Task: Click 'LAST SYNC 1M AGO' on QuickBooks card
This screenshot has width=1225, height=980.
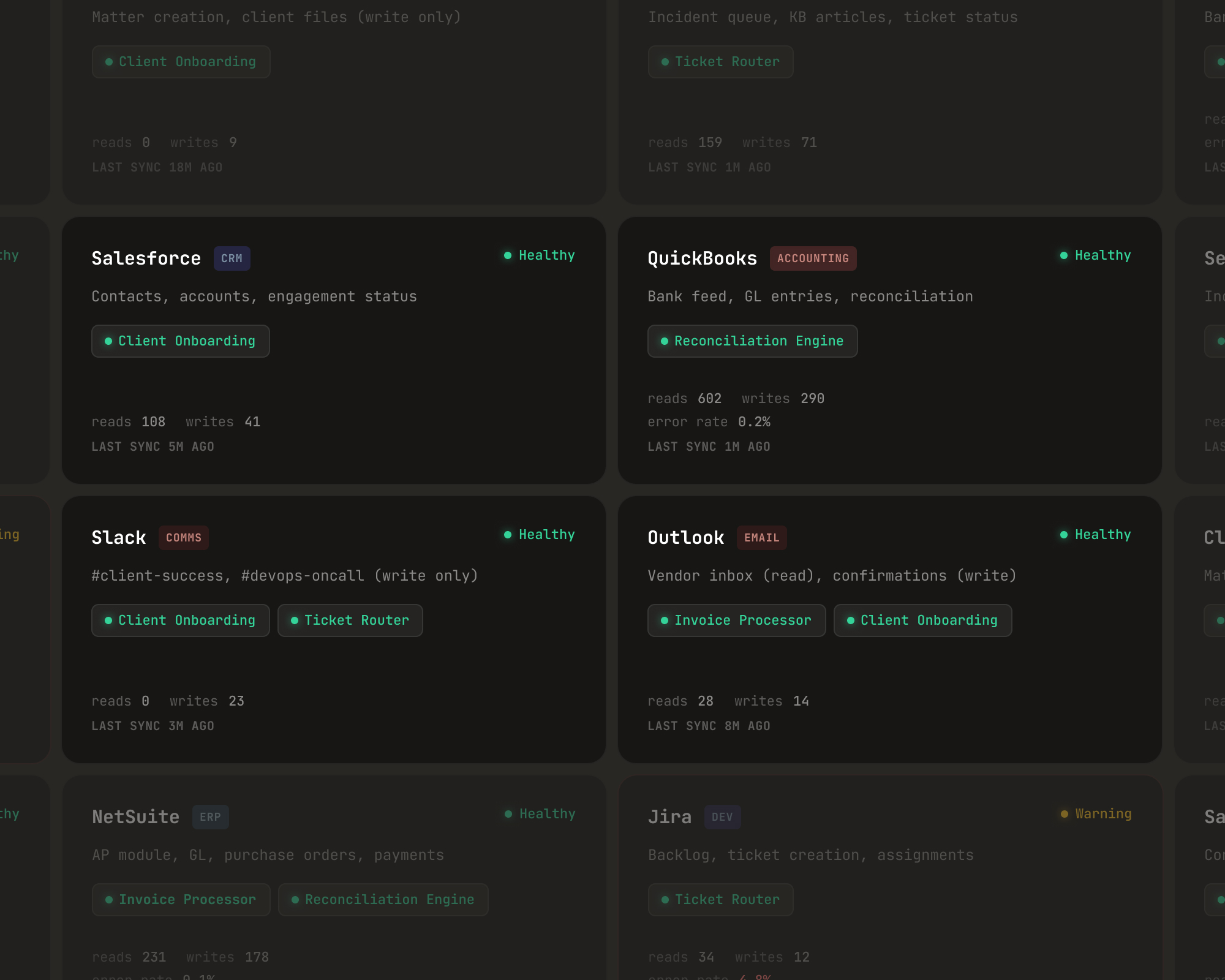Action: 709,447
